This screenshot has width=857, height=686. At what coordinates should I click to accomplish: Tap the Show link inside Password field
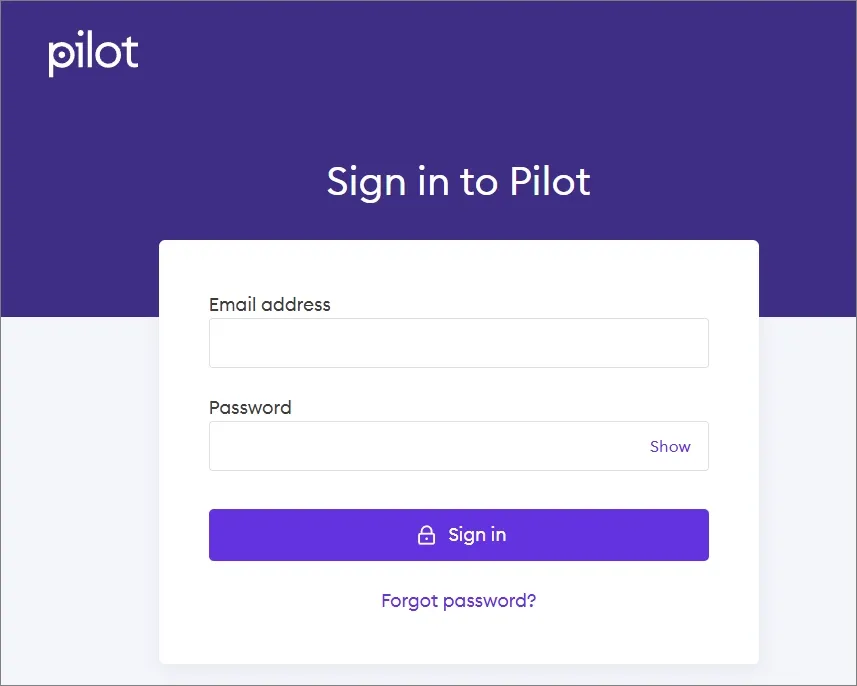670,447
